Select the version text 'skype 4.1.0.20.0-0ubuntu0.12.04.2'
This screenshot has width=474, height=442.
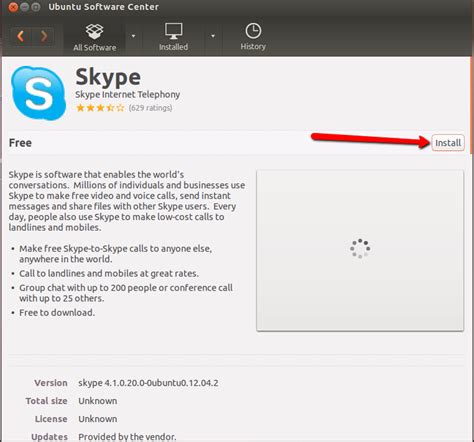tap(148, 383)
